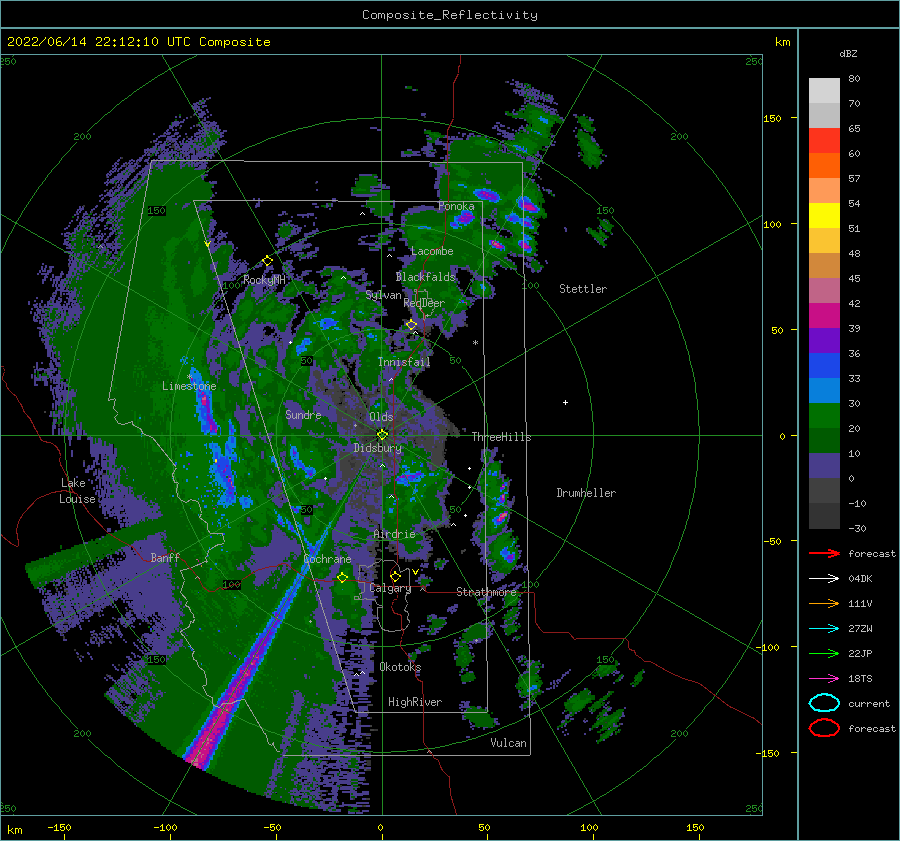Screen dimensions: 900x841
Task: Click the Sundre city label
Action: [x=303, y=414]
